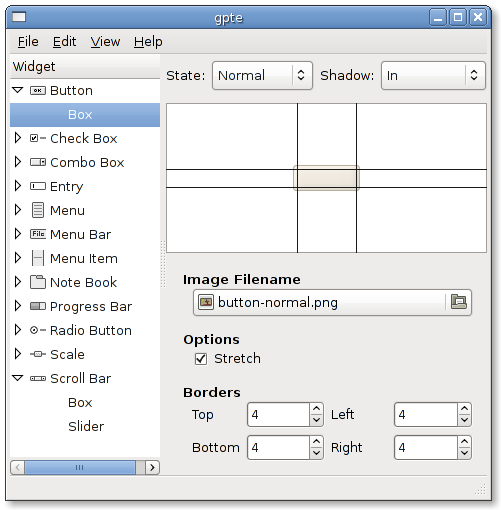Open the file browser folder icon

[x=459, y=302]
